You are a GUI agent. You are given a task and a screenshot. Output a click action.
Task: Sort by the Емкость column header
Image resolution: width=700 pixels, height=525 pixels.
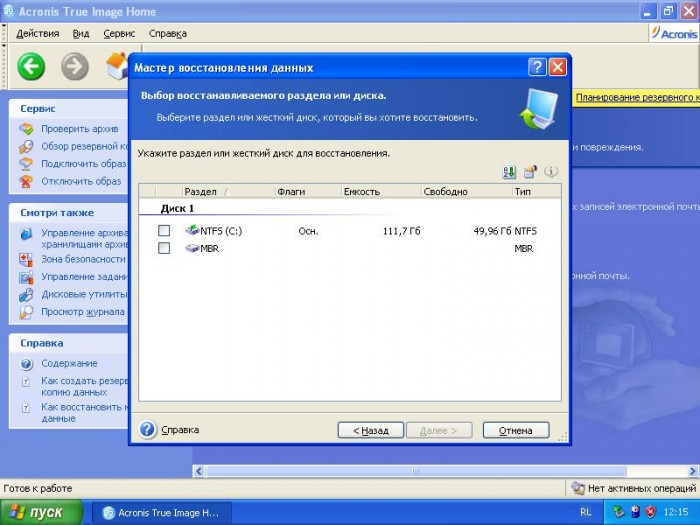pyautogui.click(x=381, y=192)
